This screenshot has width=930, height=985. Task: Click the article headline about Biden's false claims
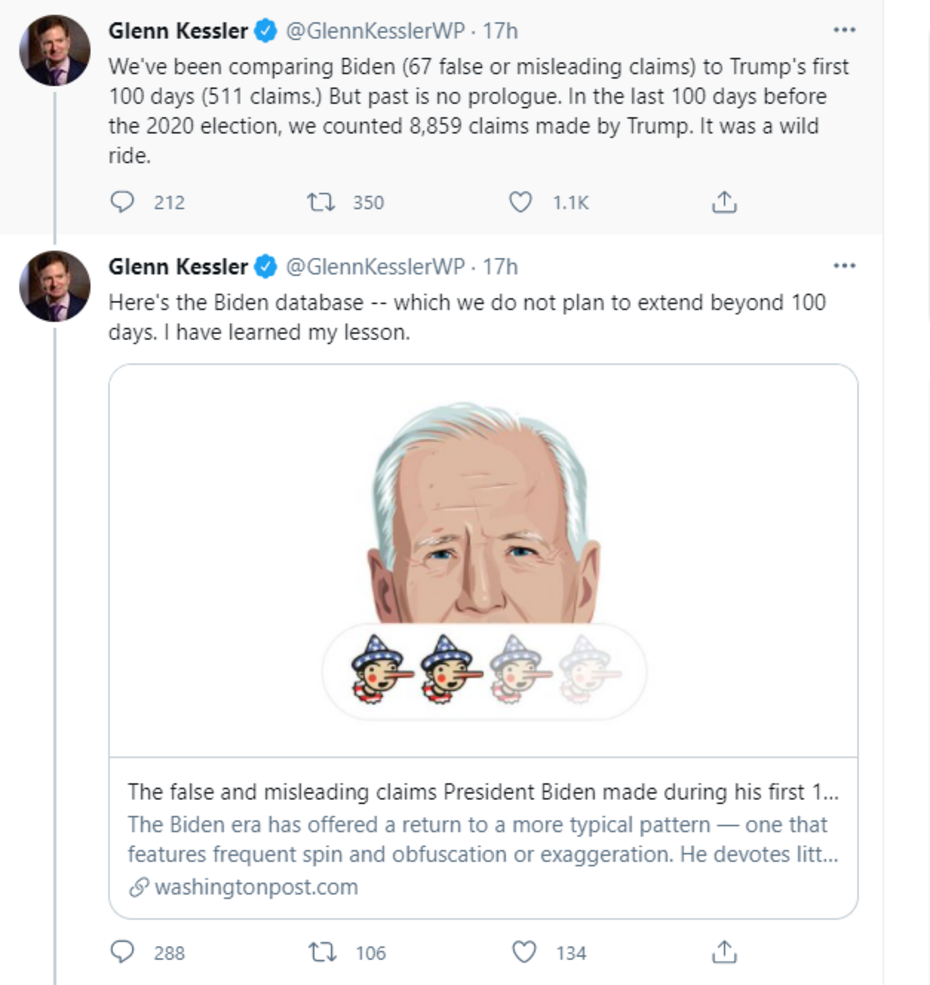click(x=483, y=792)
